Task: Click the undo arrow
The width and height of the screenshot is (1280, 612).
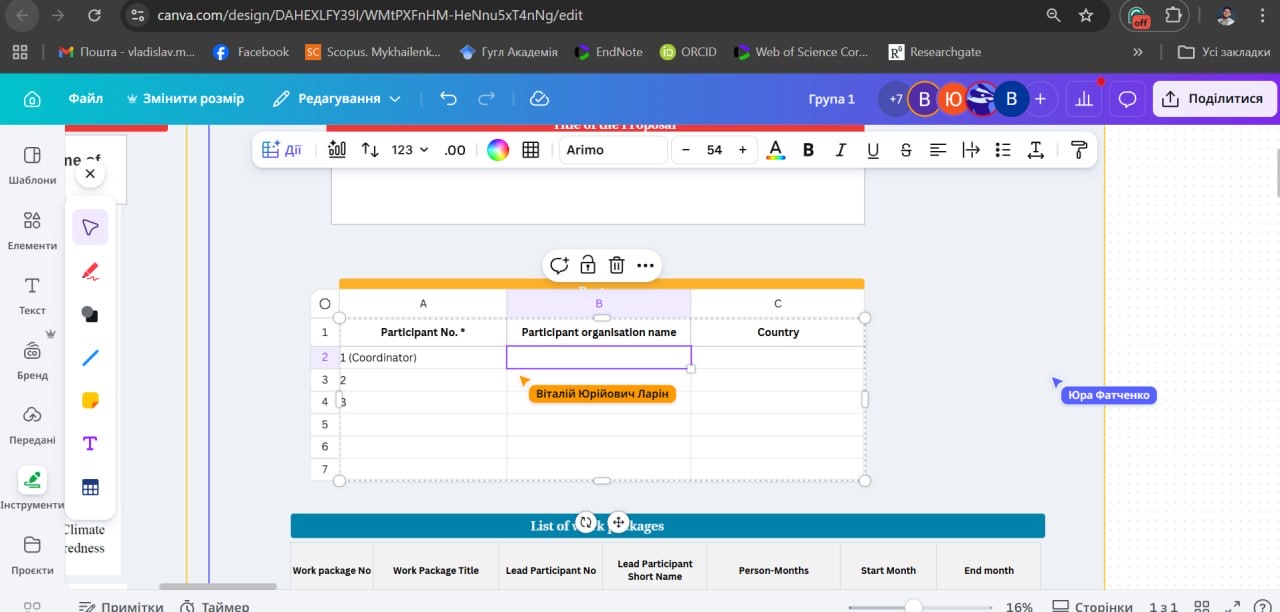Action: click(x=448, y=98)
